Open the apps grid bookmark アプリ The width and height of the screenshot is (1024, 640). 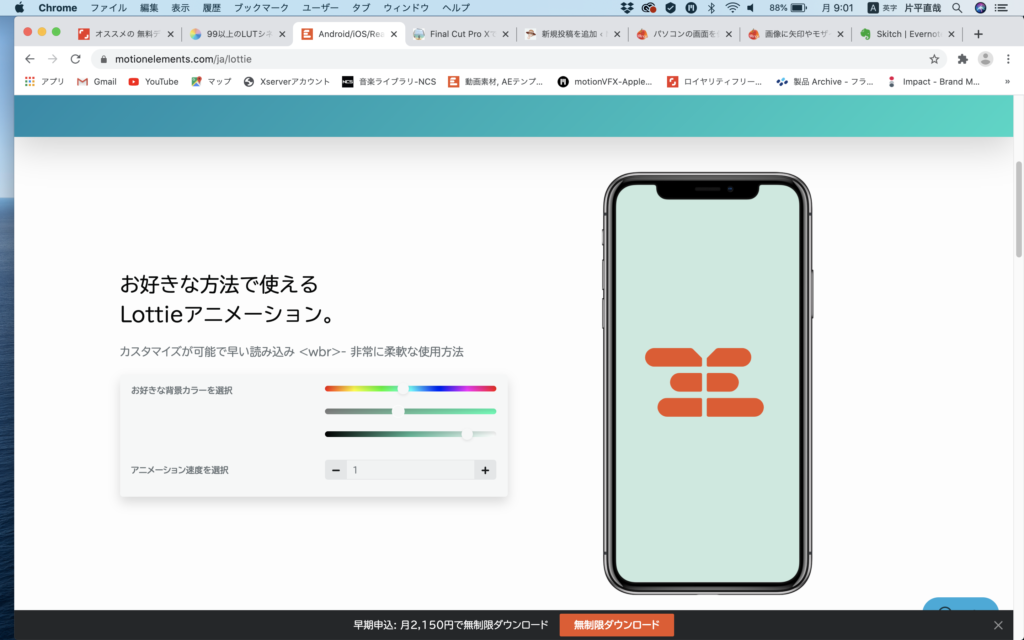(44, 82)
